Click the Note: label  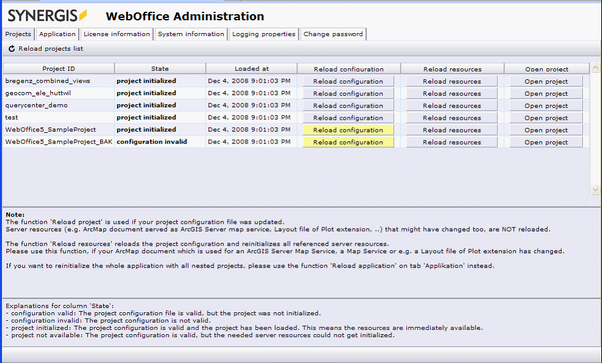point(15,215)
